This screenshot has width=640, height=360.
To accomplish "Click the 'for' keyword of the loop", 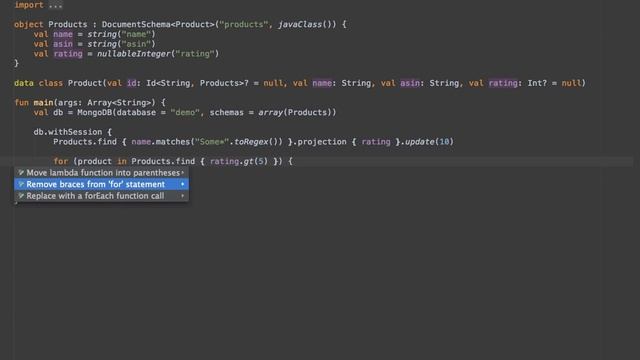I will click(60, 162).
